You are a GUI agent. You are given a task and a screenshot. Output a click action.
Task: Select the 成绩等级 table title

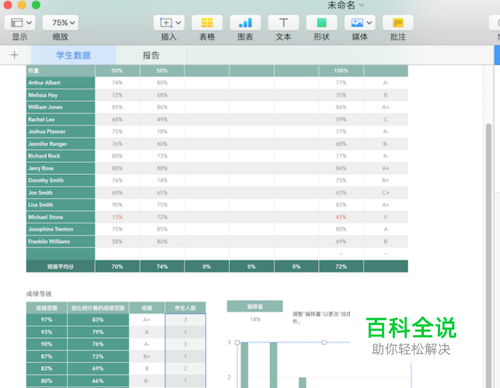coord(39,294)
